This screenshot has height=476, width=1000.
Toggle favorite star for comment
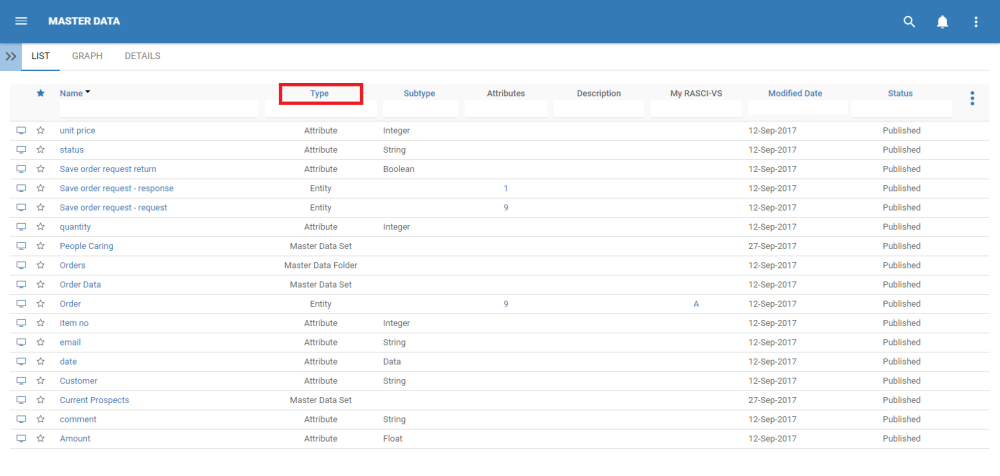click(41, 420)
